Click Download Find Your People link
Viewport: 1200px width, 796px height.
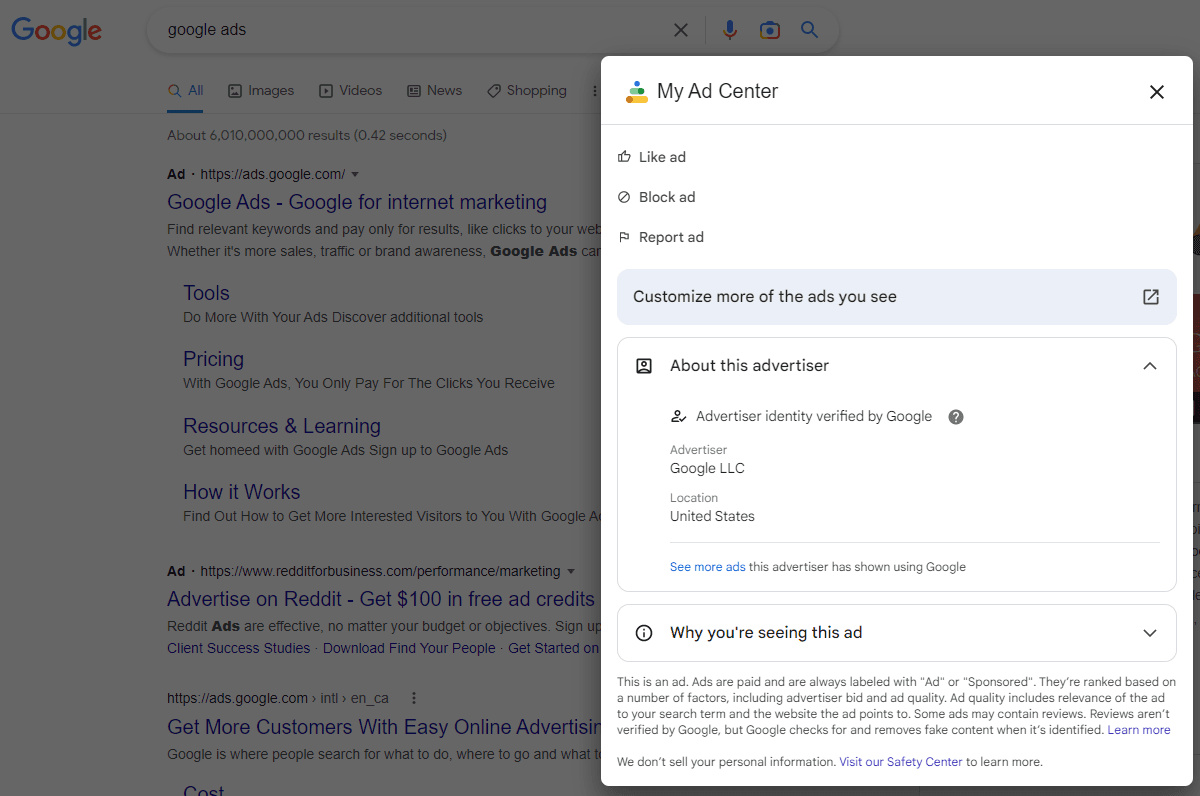tap(409, 648)
